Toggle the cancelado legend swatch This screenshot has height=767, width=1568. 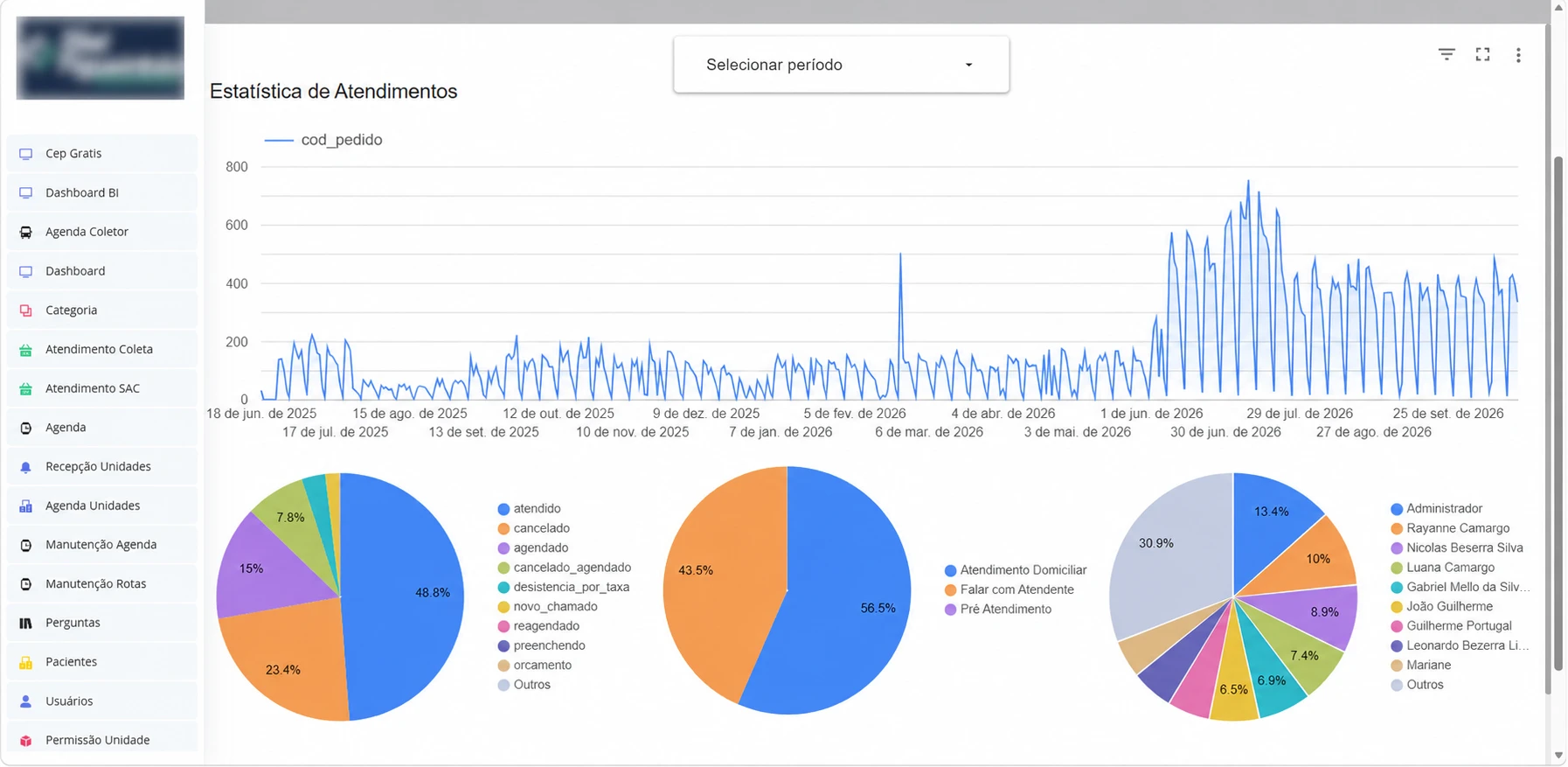[x=503, y=529]
